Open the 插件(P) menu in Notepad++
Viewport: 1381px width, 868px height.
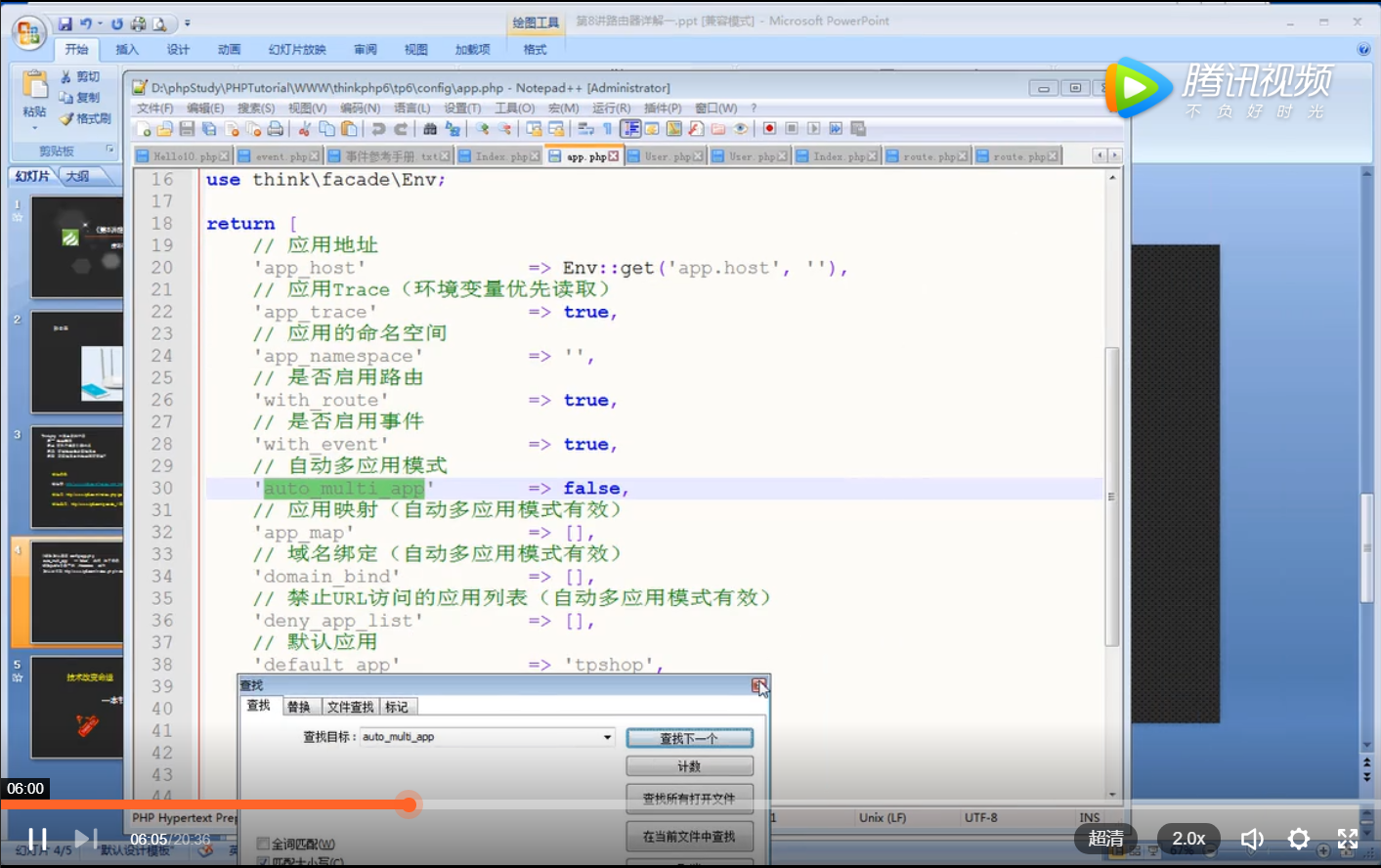(x=662, y=108)
